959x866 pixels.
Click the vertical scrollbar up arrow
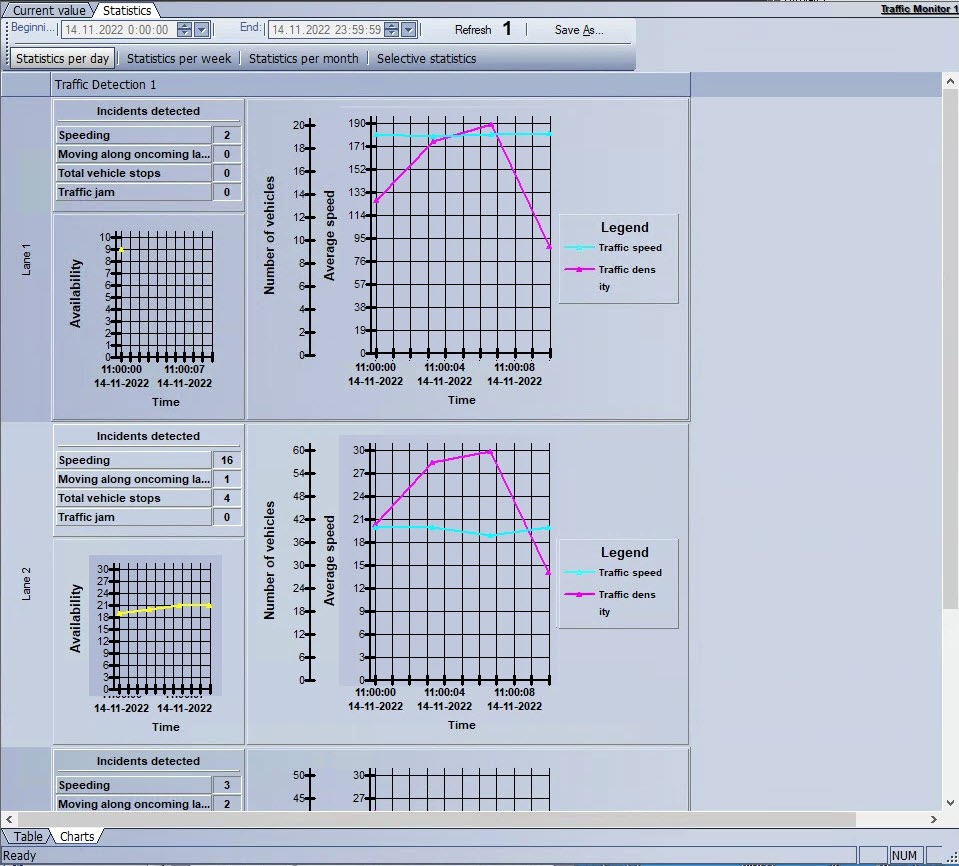point(950,82)
